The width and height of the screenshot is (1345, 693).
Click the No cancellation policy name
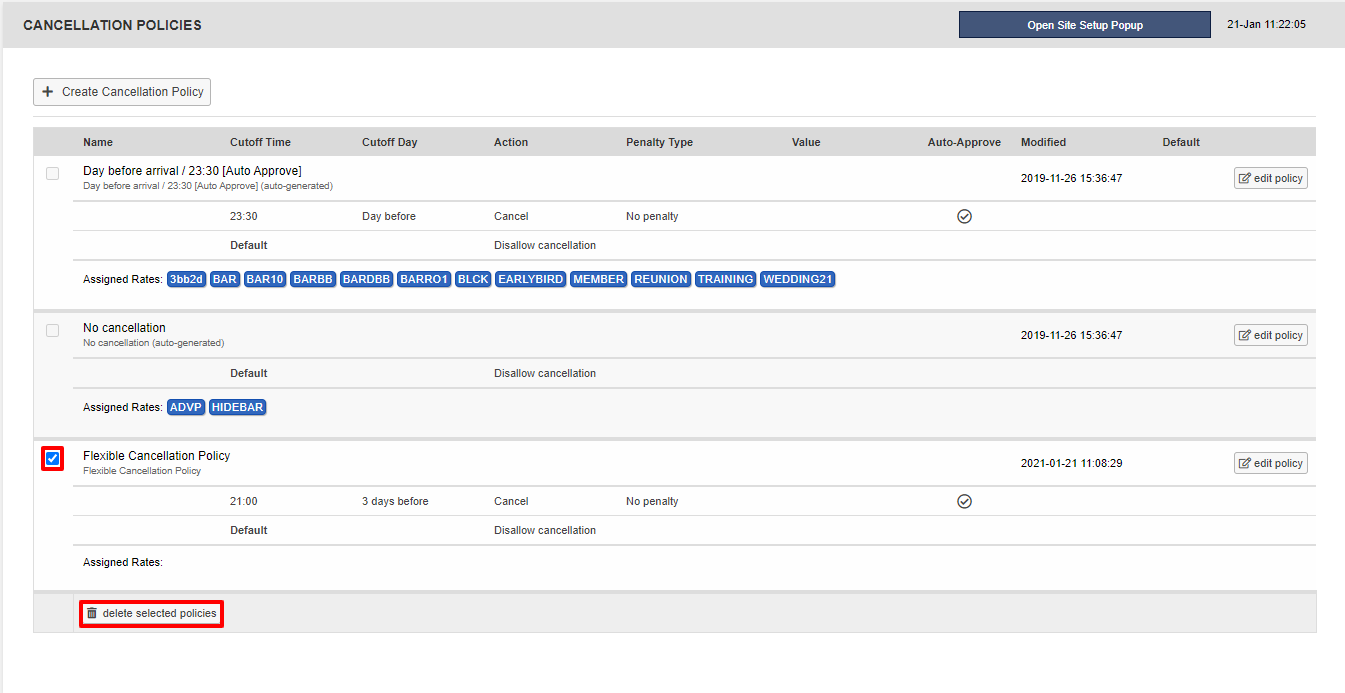coord(124,327)
